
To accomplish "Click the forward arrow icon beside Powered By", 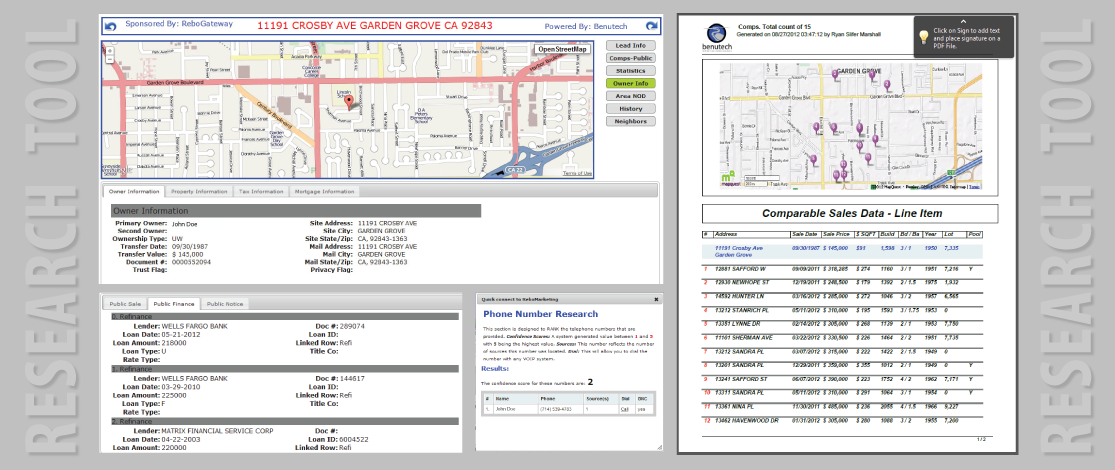I will coord(652,26).
